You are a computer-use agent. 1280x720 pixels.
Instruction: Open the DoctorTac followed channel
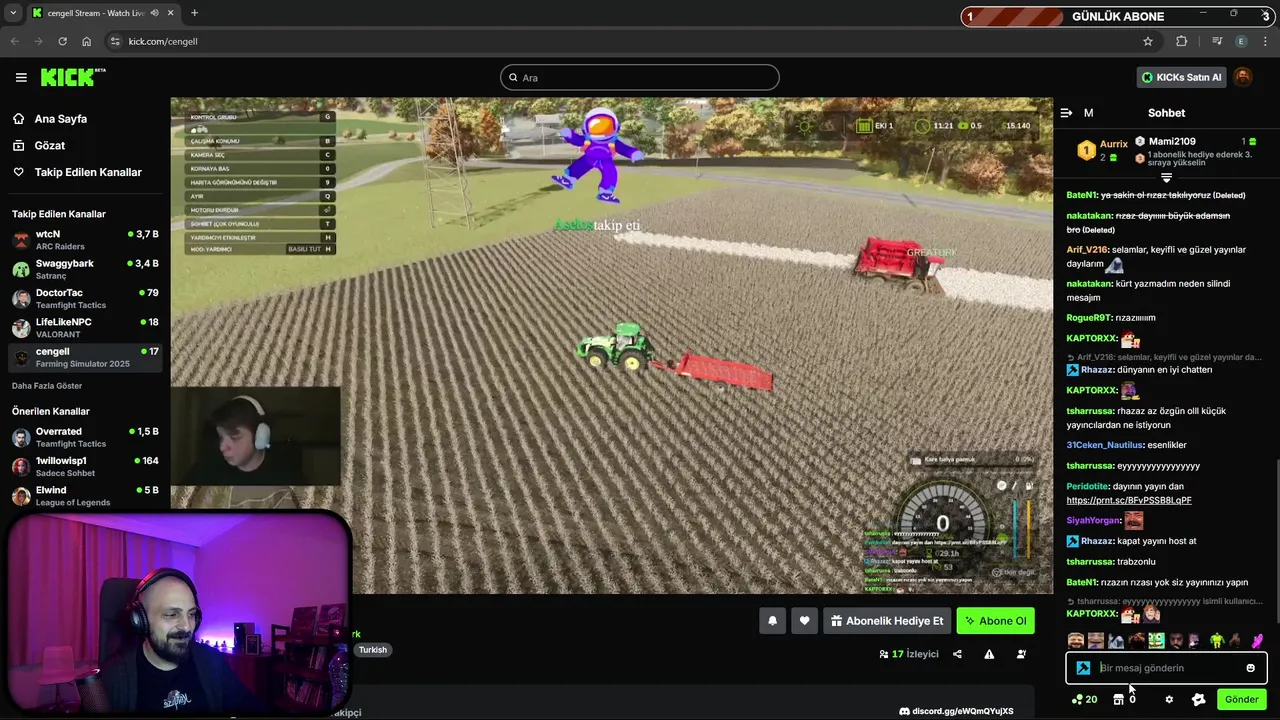[x=85, y=298]
